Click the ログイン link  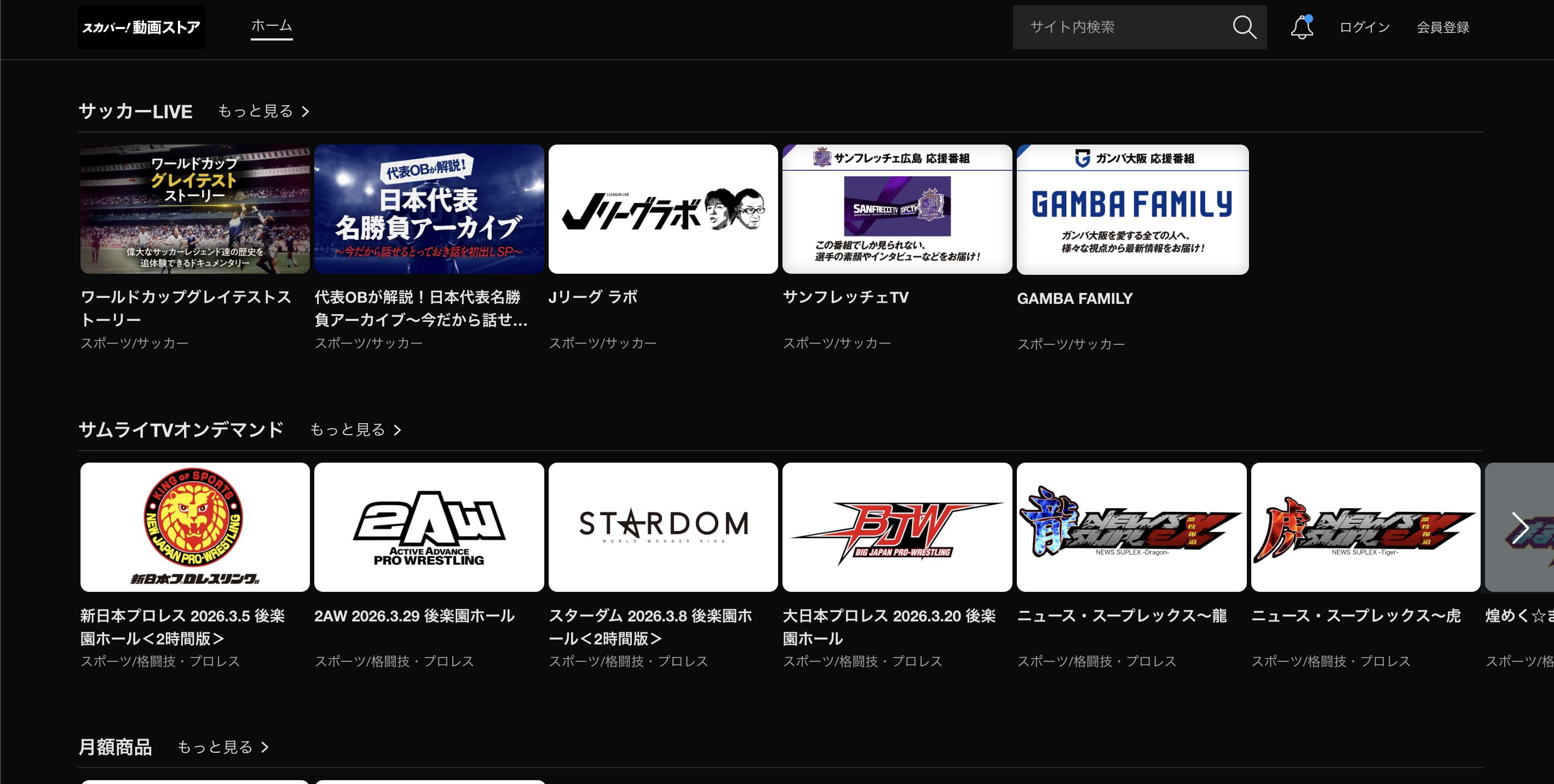[1365, 27]
